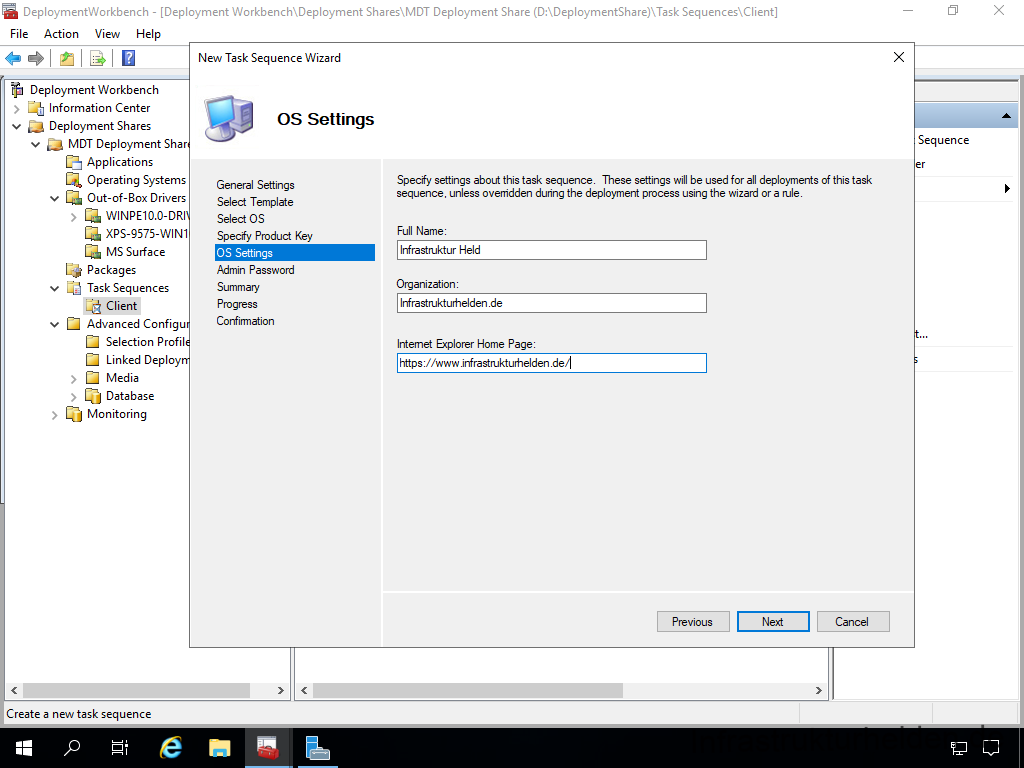Open the Action menu
The height and width of the screenshot is (768, 1024).
pos(61,34)
